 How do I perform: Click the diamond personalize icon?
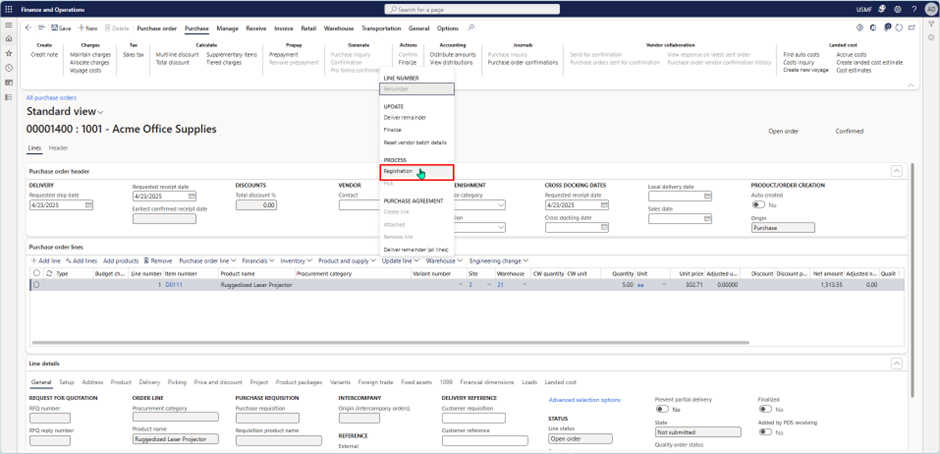(859, 28)
